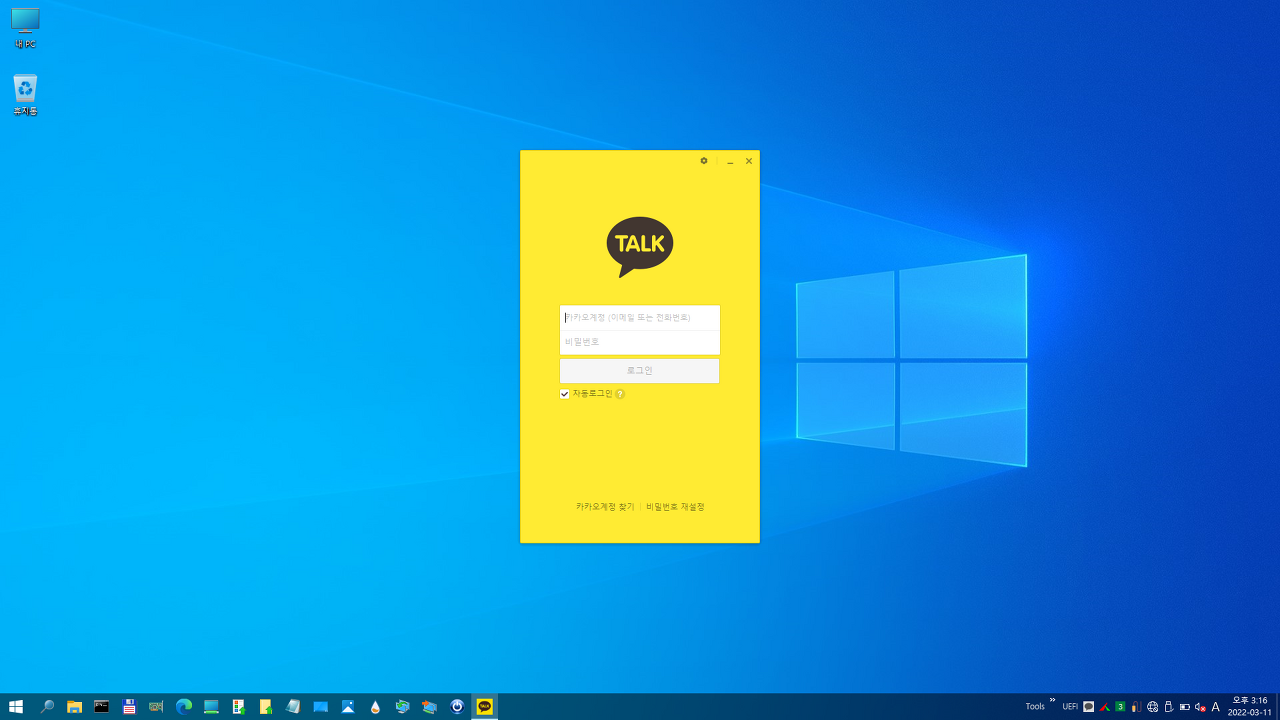This screenshot has height=720, width=1280.
Task: Open the gray notepad taskbar icon
Action: pos(293,706)
